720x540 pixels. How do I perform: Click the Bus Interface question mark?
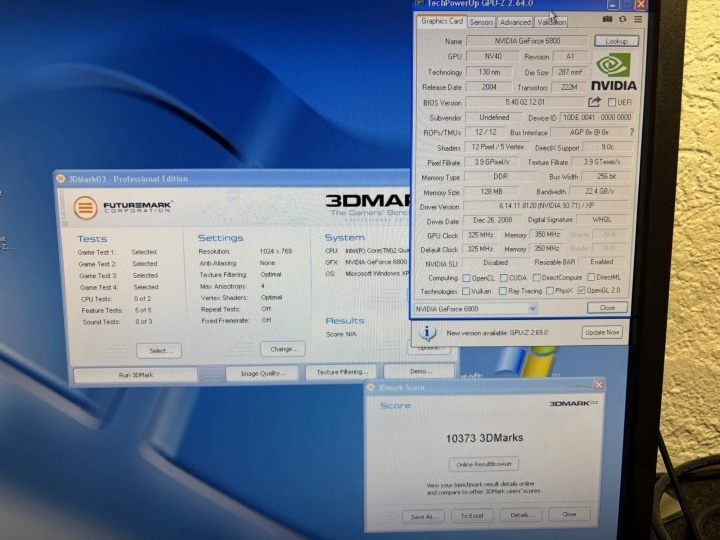tap(632, 132)
